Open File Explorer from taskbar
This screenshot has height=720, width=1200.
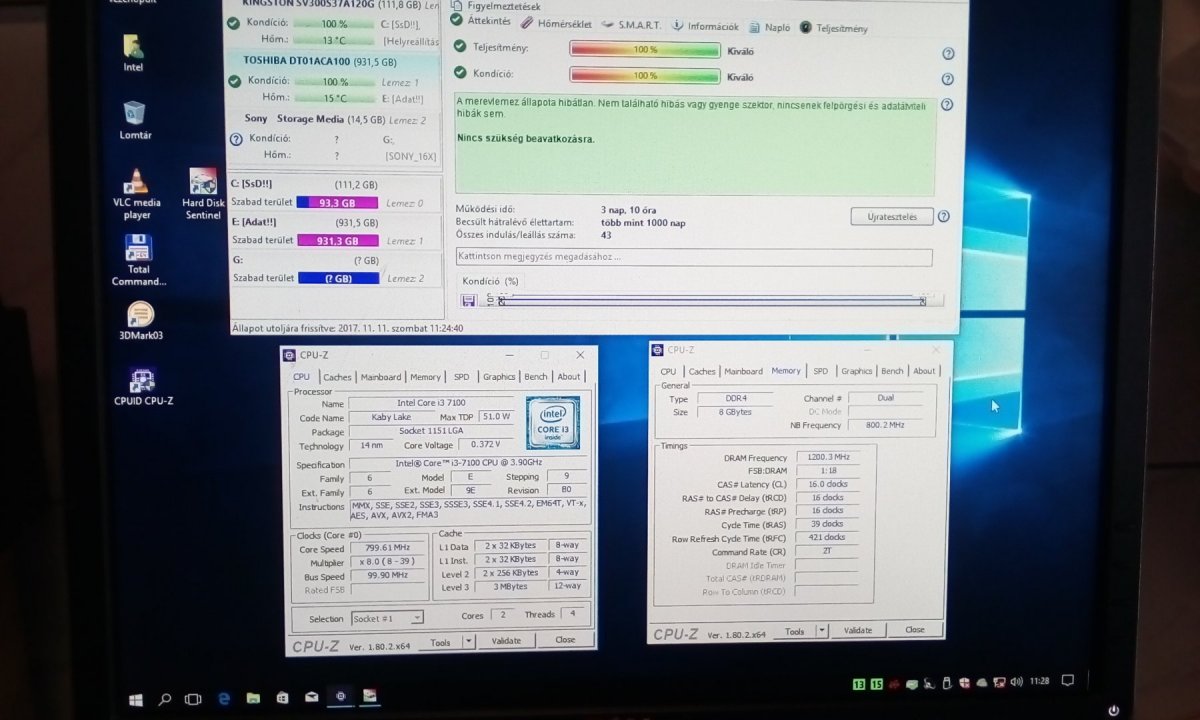click(253, 698)
